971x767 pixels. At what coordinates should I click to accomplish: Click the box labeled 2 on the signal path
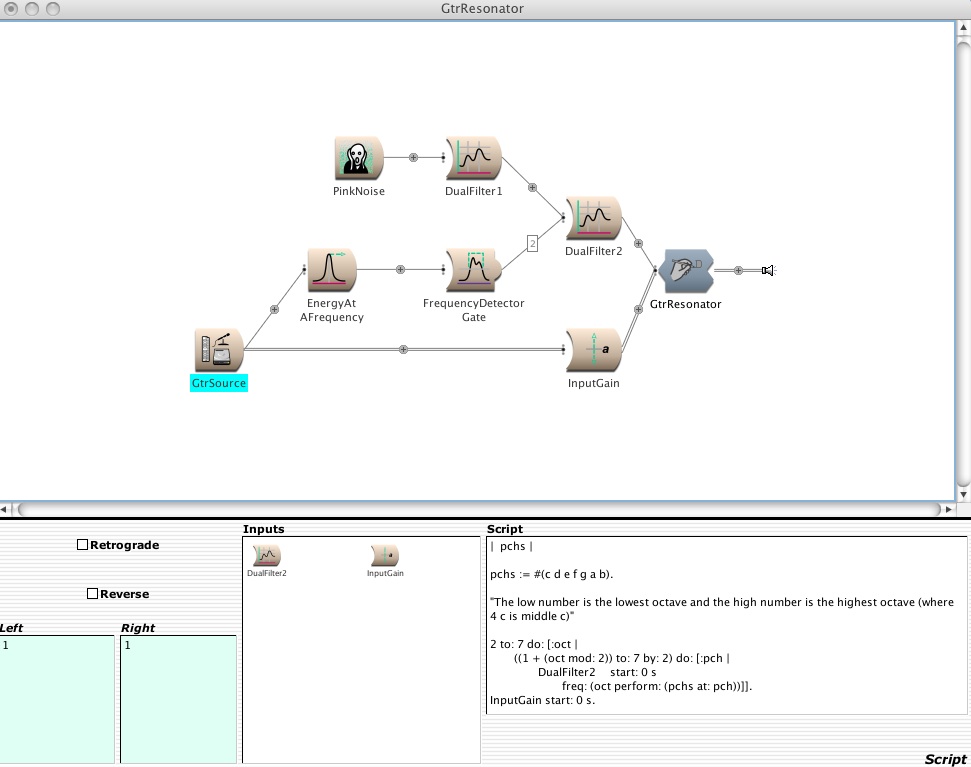(532, 243)
